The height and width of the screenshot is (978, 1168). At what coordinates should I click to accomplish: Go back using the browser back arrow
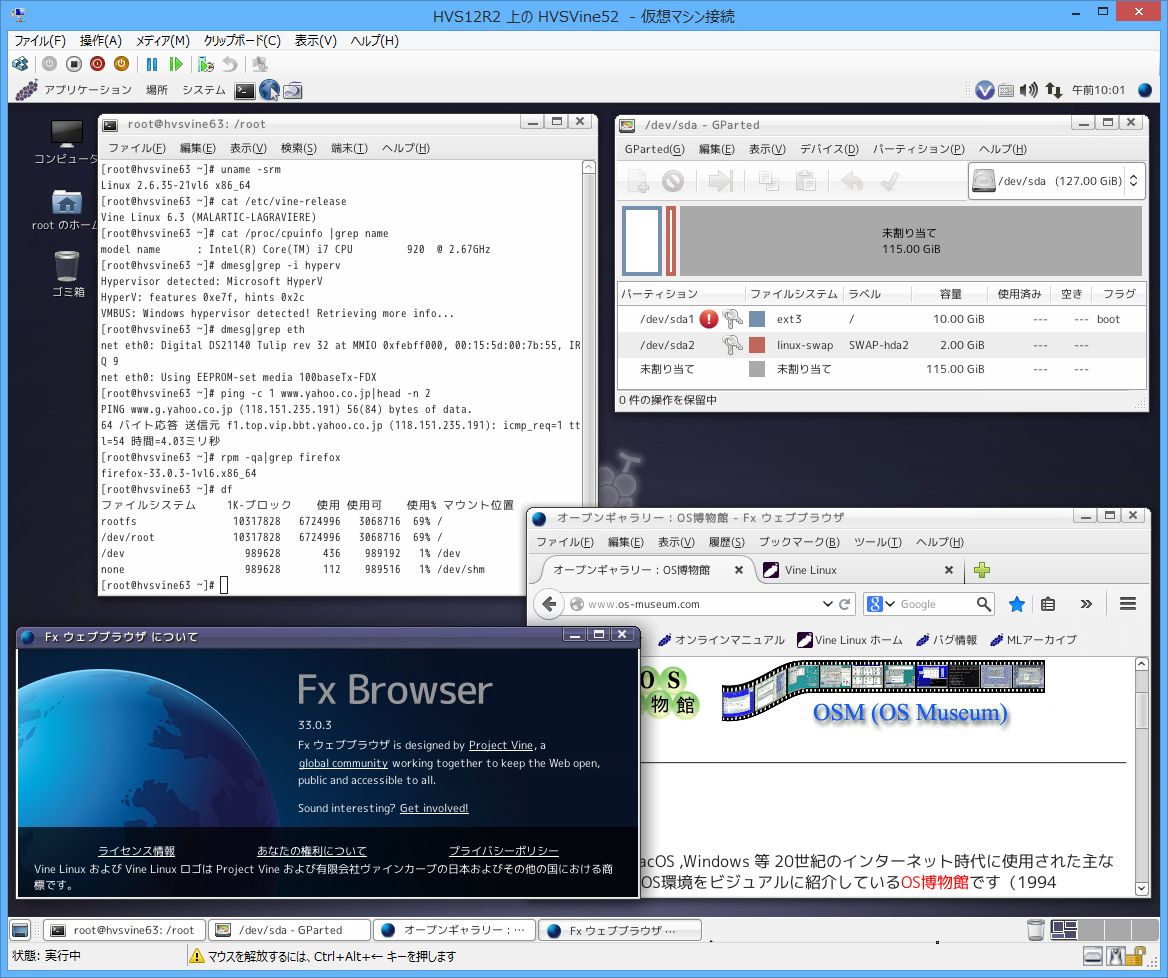(549, 604)
